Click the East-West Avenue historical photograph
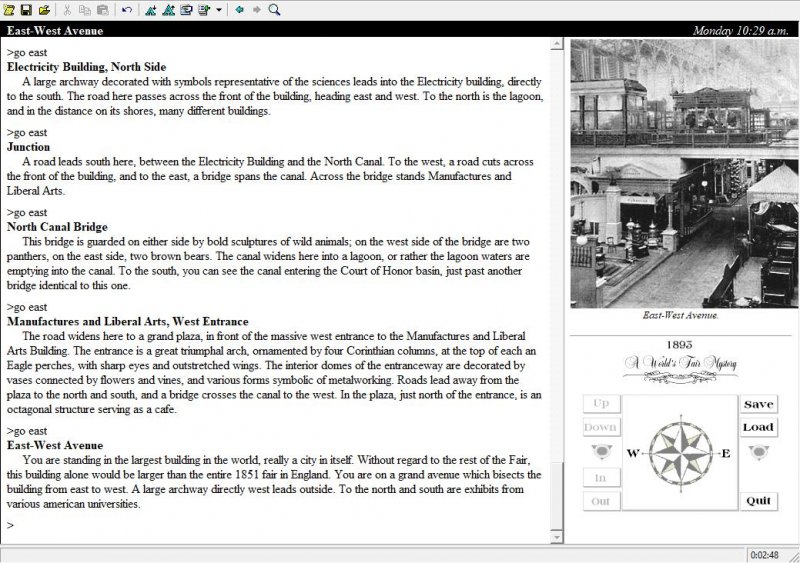This screenshot has width=800, height=563. point(684,174)
